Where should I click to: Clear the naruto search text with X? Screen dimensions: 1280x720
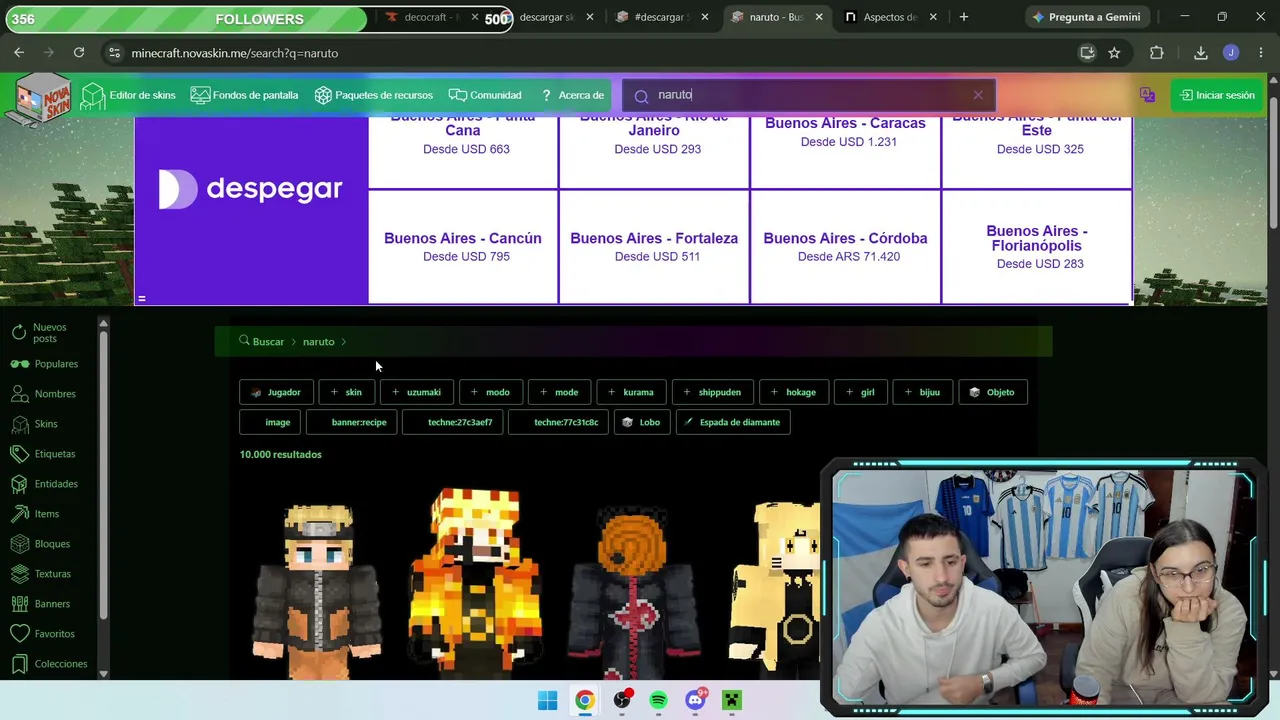click(x=978, y=95)
